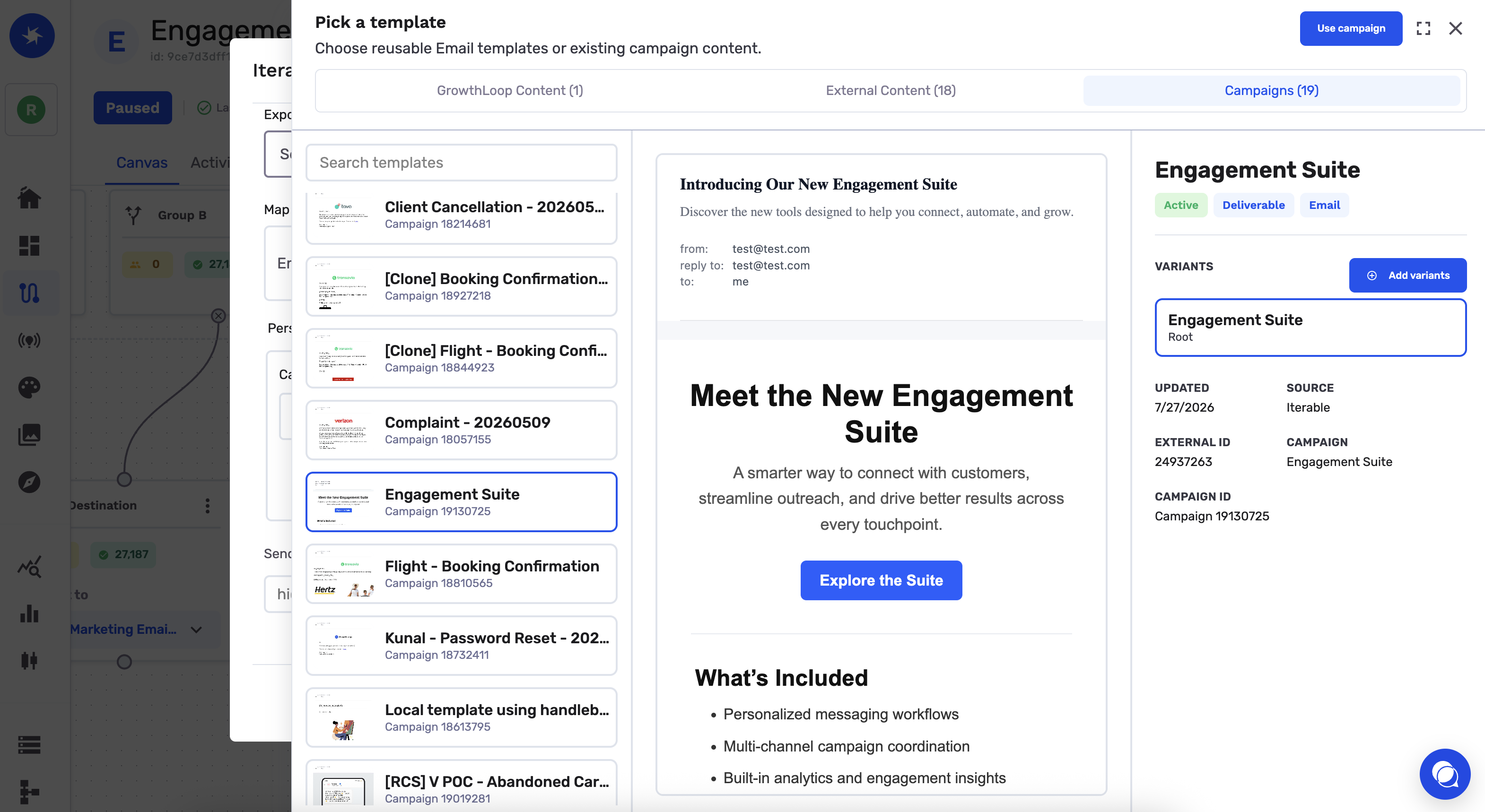Open the list rows icon in sidebar
Screen dimensions: 1485x812
(x=29, y=744)
